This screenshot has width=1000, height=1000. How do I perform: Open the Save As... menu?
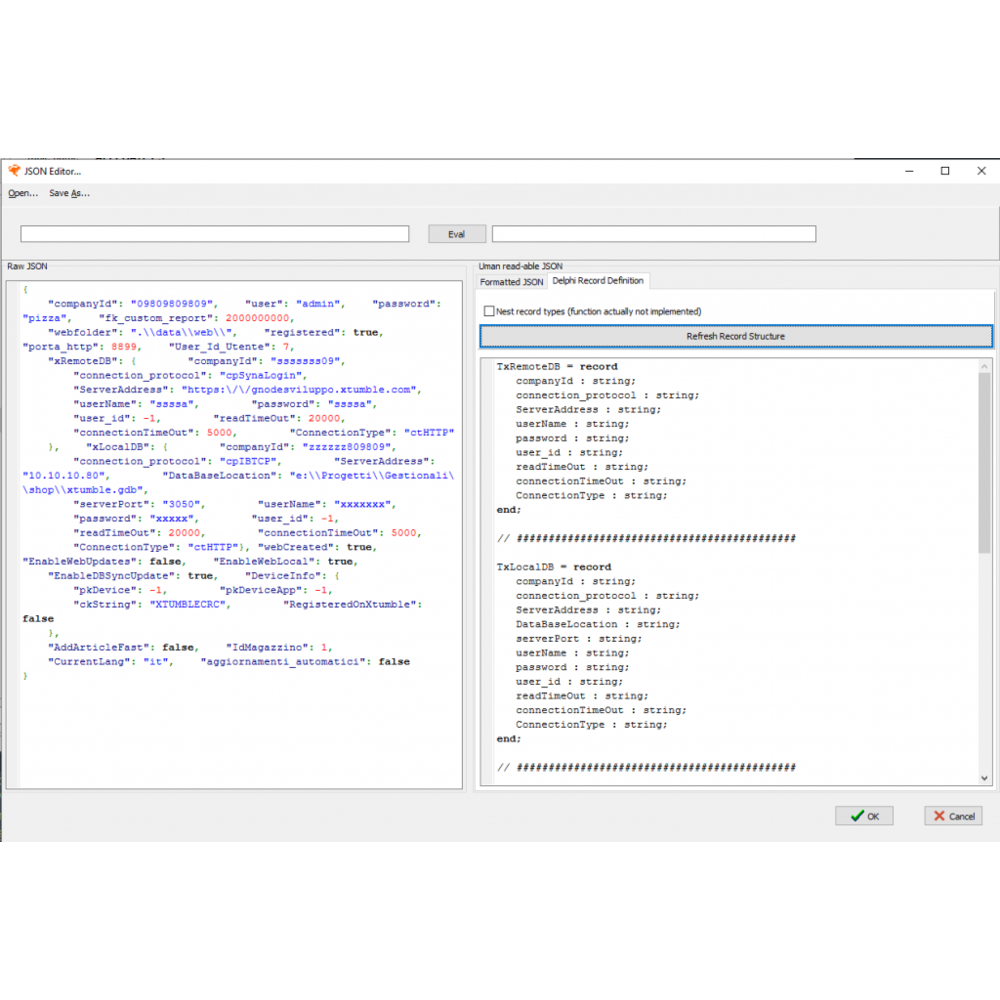tap(69, 193)
